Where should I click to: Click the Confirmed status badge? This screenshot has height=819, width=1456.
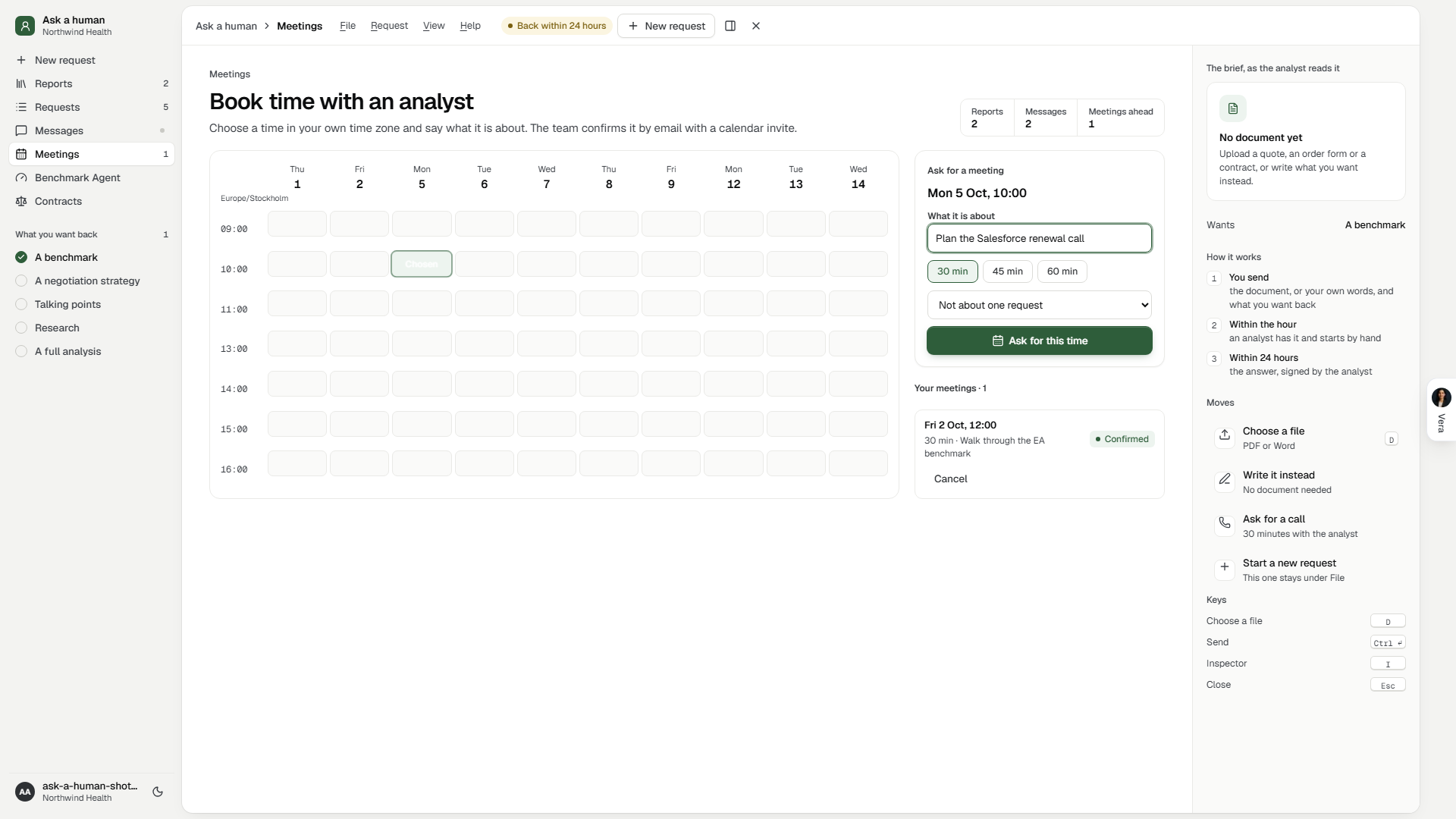click(x=1122, y=439)
